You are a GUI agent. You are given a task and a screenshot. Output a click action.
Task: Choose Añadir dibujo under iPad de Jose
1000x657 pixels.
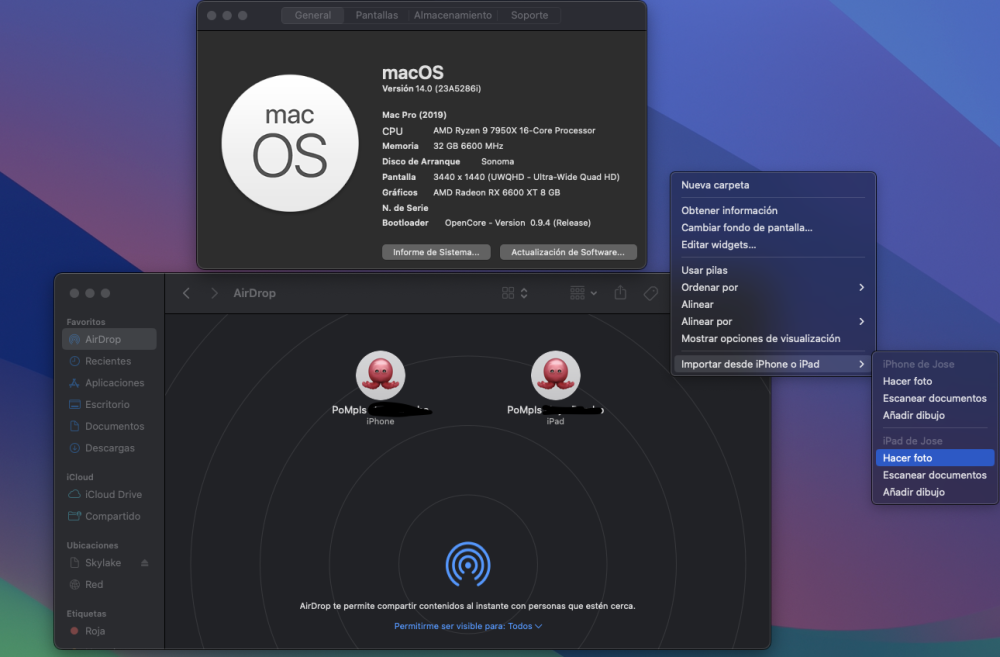935,492
